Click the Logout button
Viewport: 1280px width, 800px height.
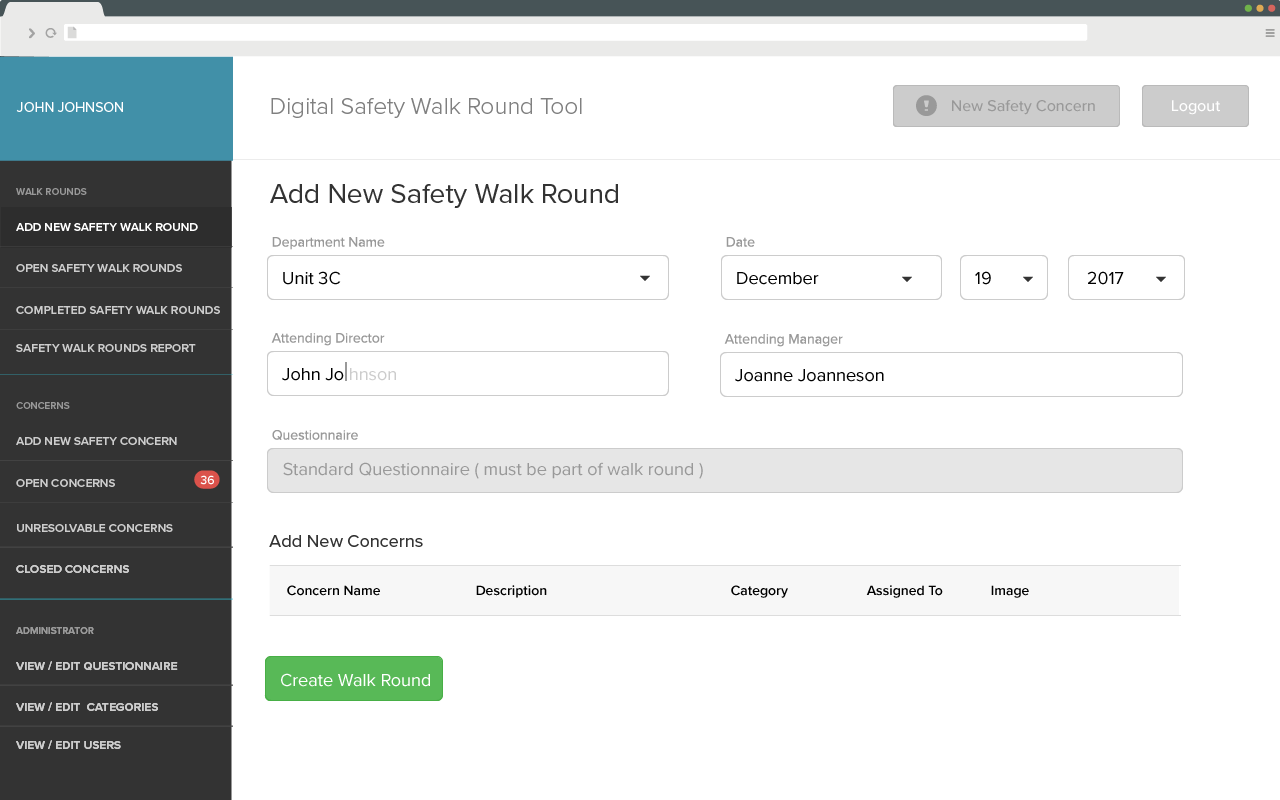pyautogui.click(x=1195, y=106)
